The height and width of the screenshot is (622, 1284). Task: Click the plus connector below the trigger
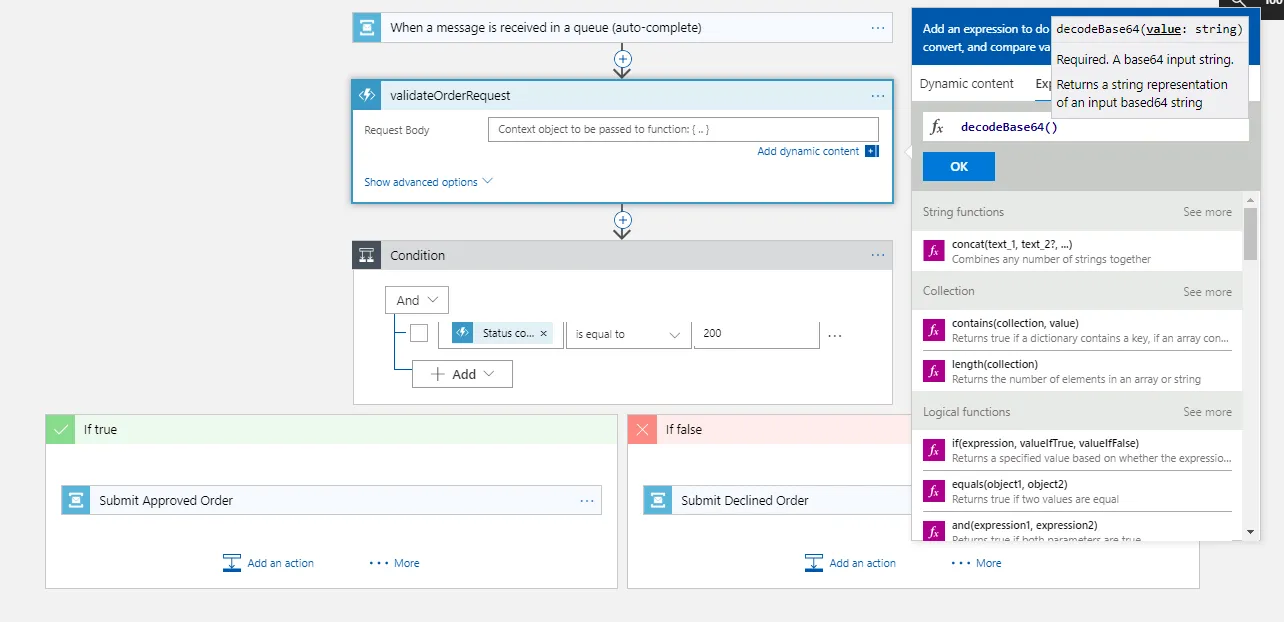[x=622, y=59]
